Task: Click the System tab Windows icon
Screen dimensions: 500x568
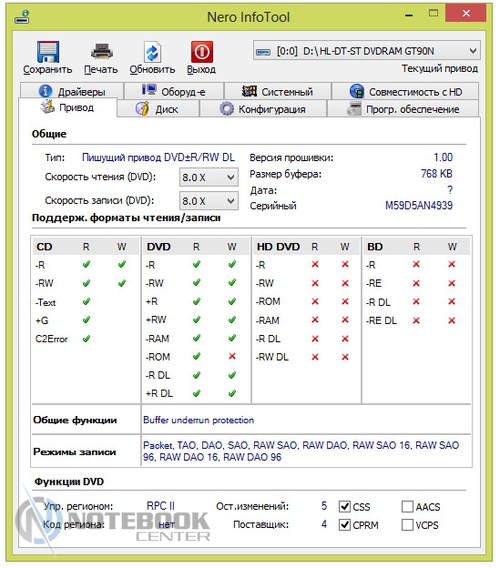Action: [249, 91]
